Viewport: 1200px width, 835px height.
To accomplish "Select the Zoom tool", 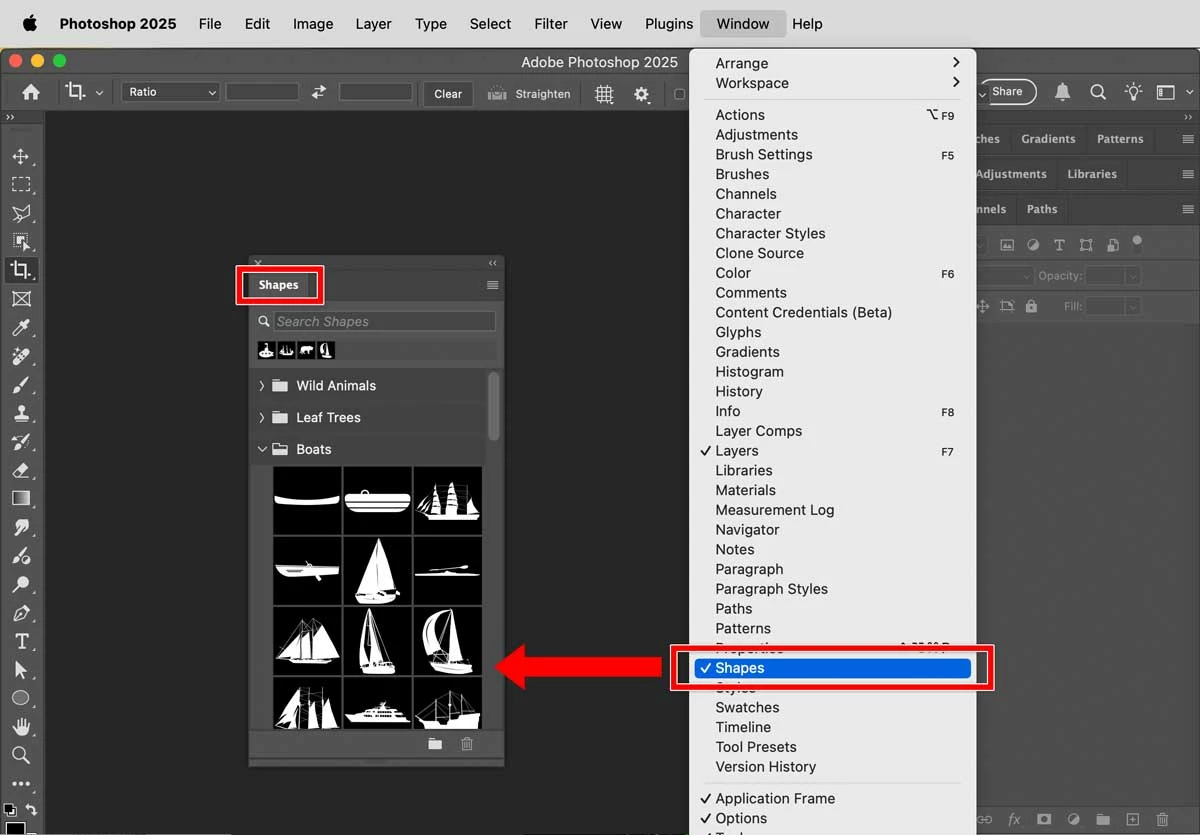I will [21, 755].
